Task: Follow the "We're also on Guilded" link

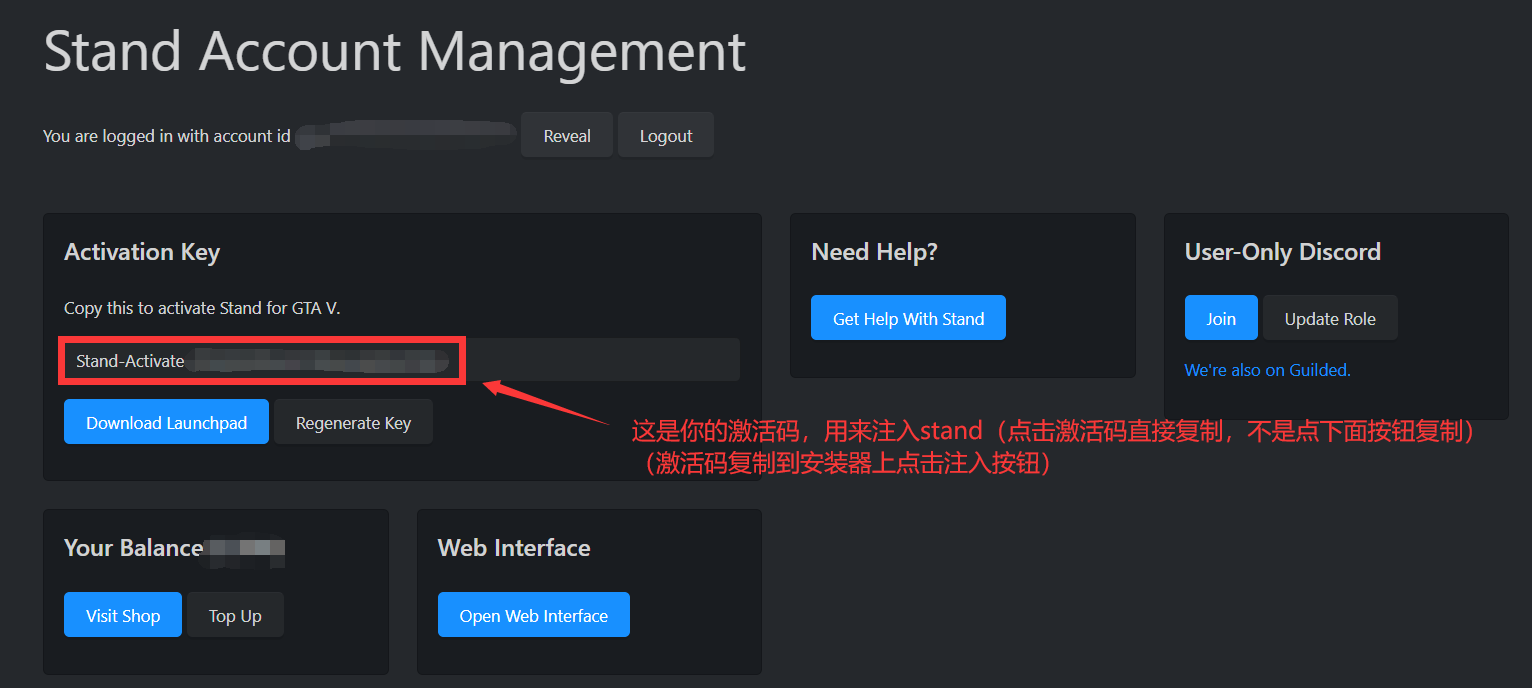Action: coord(1267,370)
